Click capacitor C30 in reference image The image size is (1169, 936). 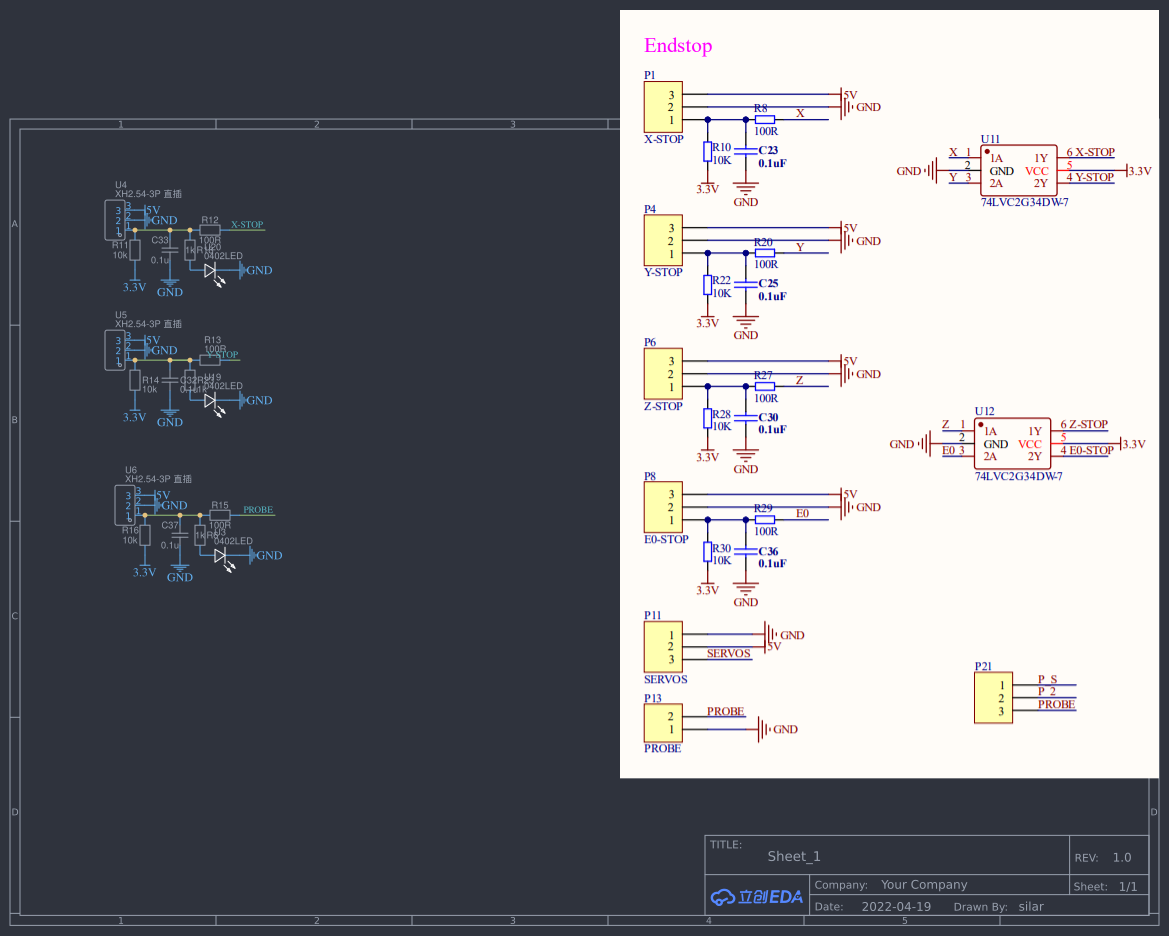[746, 418]
